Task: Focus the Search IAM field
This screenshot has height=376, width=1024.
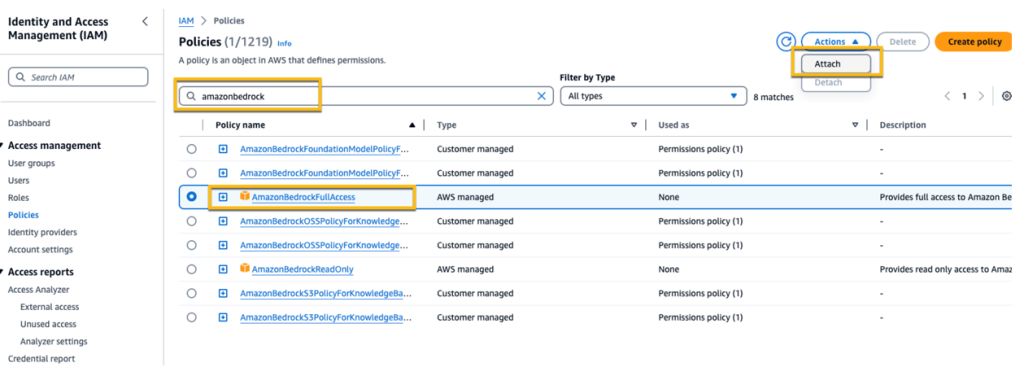Action: (x=78, y=77)
